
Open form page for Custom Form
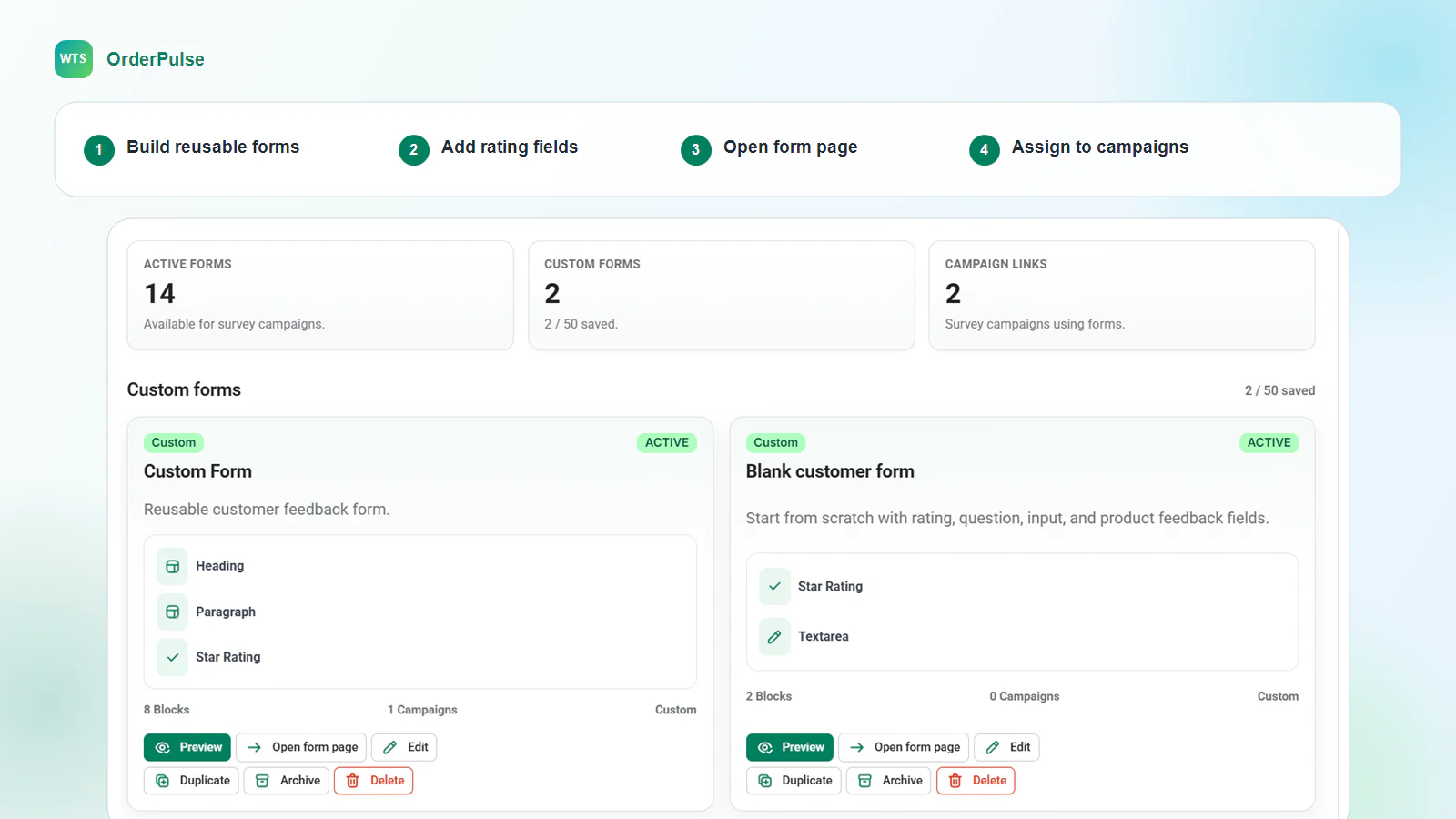[301, 747]
